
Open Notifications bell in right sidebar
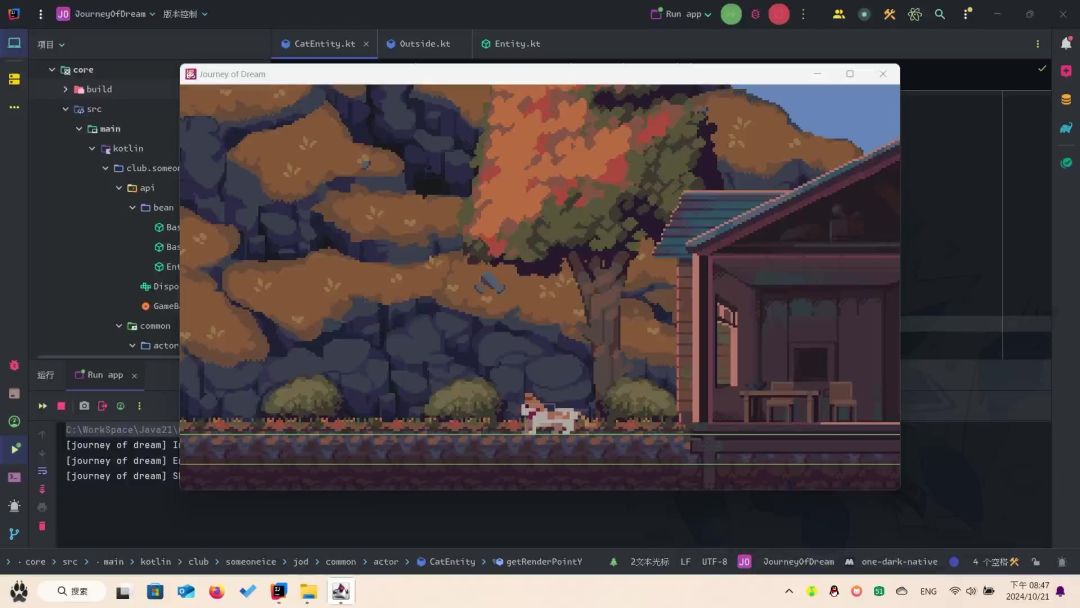click(1066, 44)
